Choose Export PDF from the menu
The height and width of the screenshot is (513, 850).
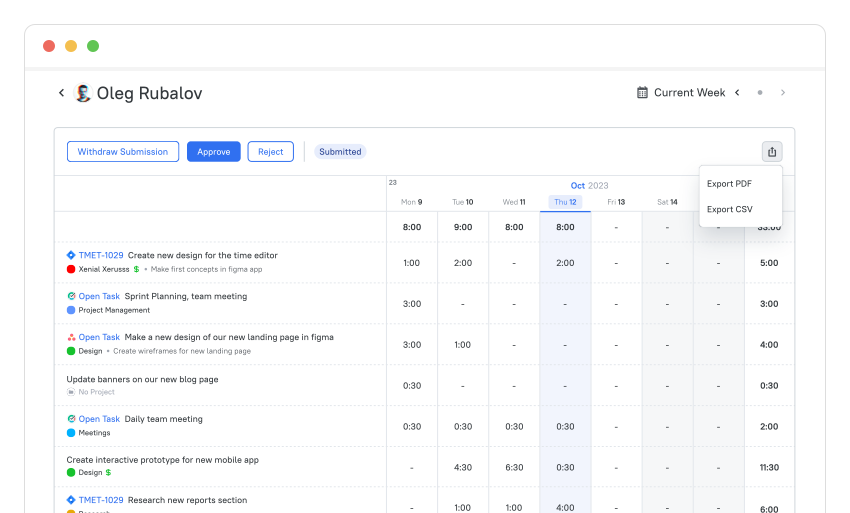point(729,184)
